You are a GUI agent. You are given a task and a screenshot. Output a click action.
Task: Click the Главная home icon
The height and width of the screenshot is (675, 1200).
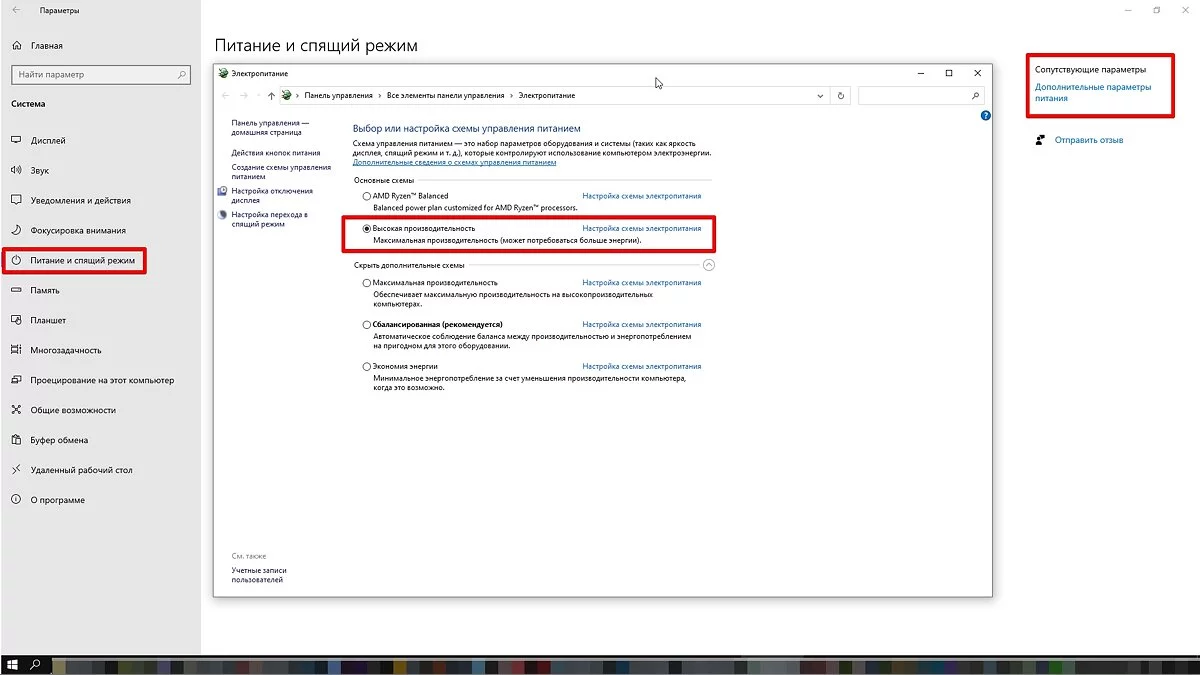pos(17,46)
